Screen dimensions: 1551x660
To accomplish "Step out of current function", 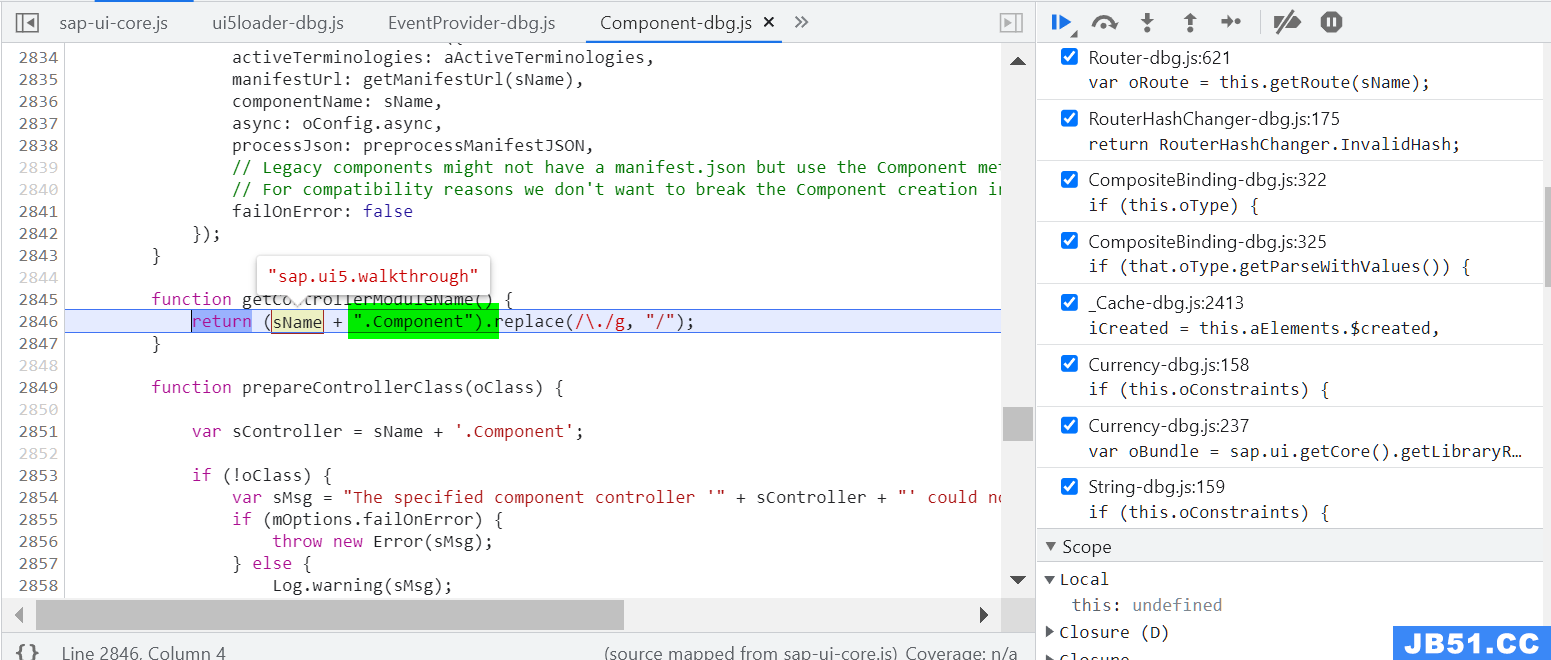I will point(1189,22).
